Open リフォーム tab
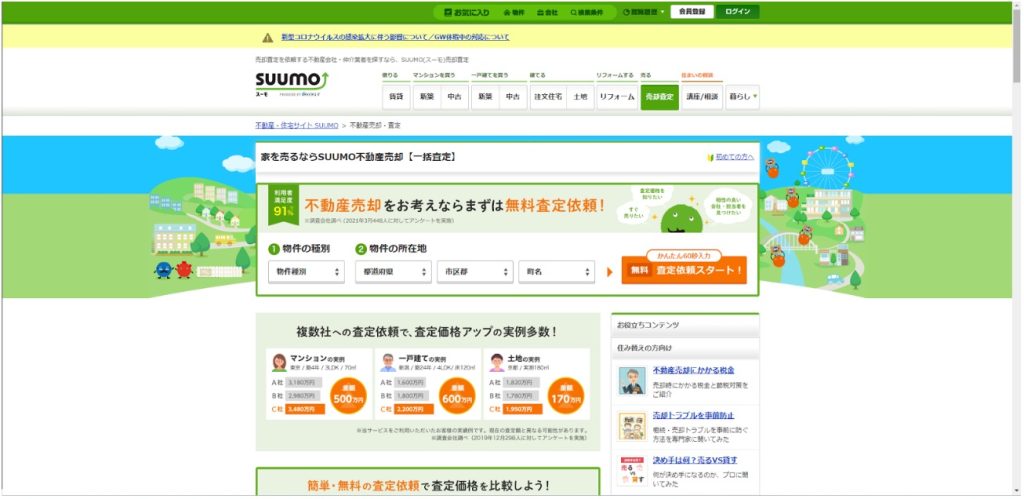The height and width of the screenshot is (499, 1024). tap(616, 97)
